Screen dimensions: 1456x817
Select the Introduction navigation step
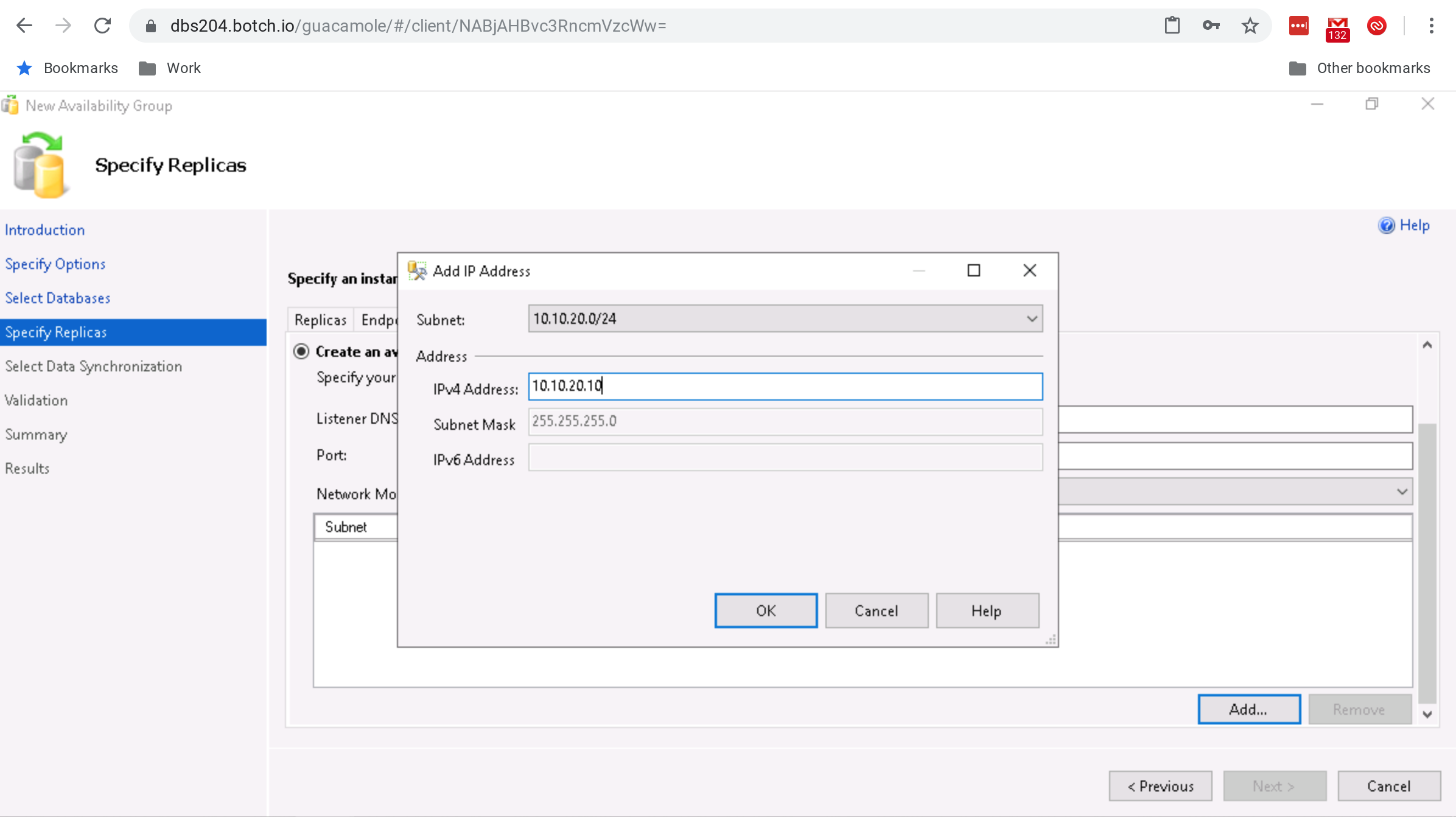click(44, 229)
